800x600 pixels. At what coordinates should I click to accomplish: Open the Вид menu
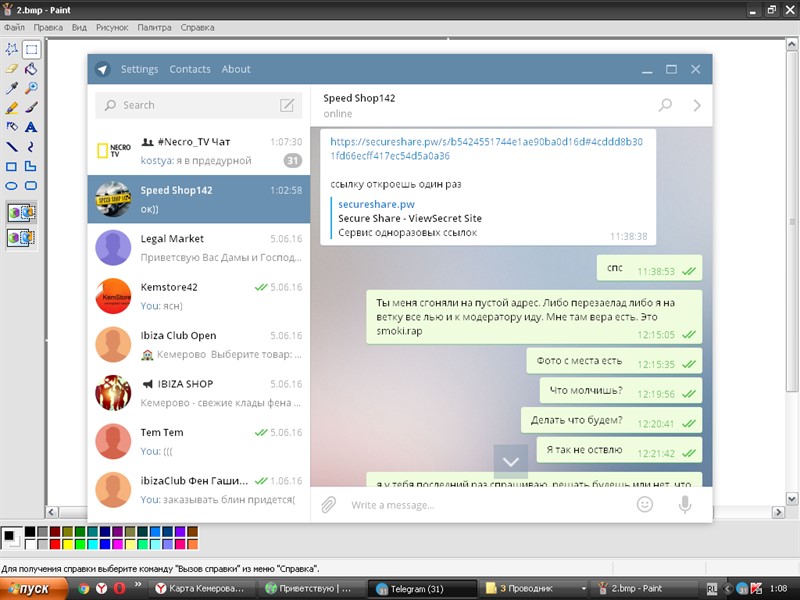click(x=79, y=28)
